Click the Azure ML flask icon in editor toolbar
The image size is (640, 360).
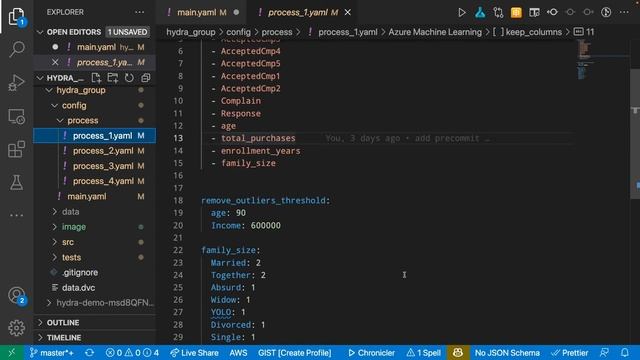[x=480, y=13]
